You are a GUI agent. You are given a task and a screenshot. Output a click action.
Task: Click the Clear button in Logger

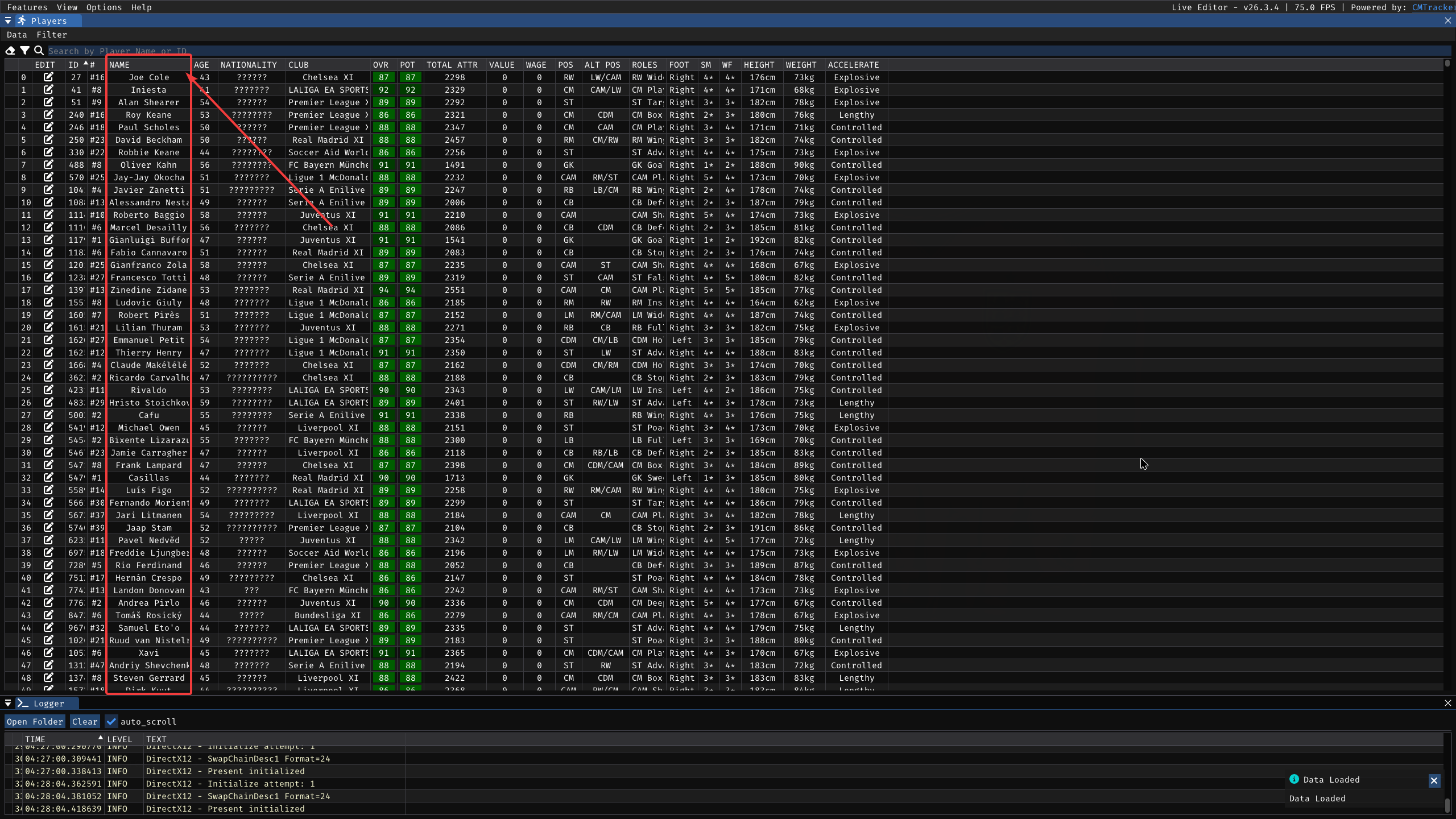85,721
